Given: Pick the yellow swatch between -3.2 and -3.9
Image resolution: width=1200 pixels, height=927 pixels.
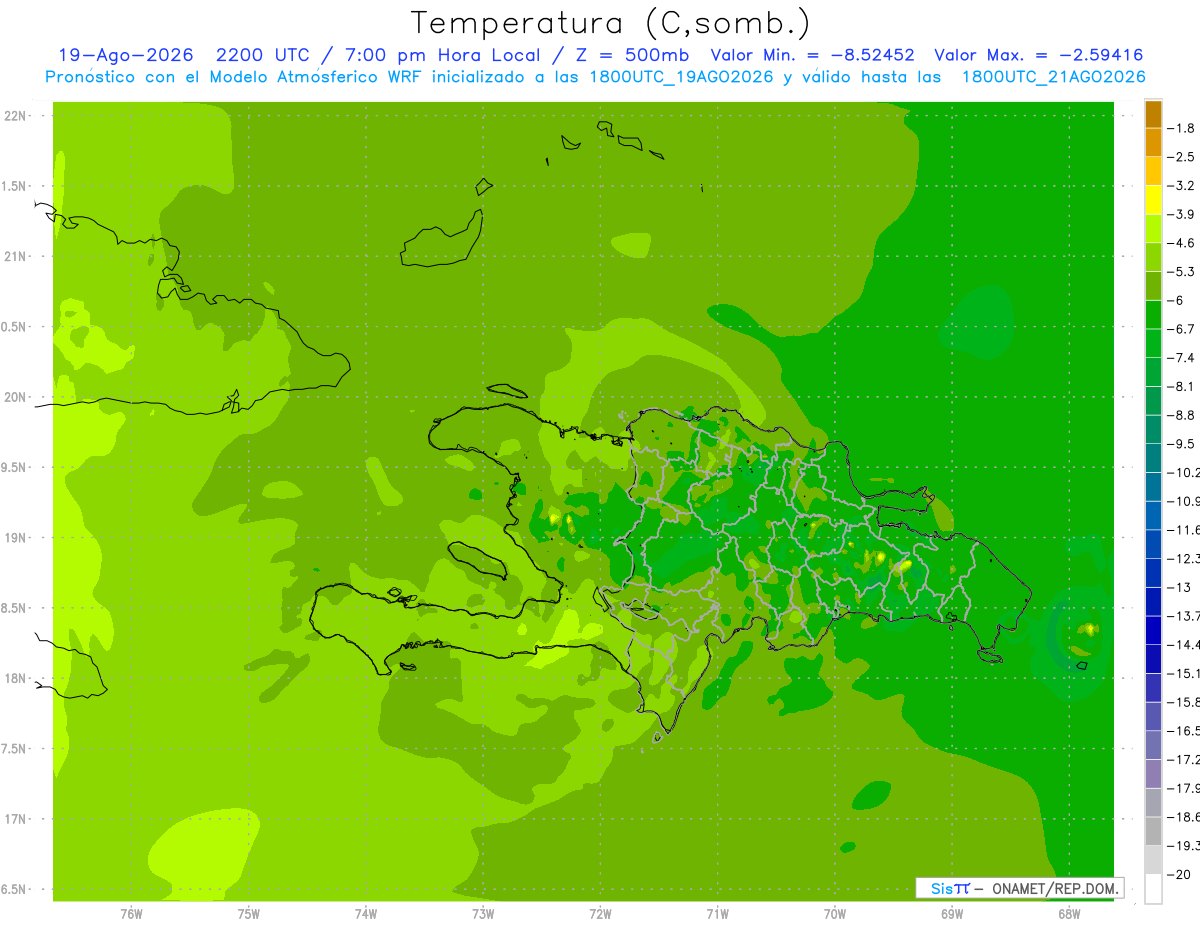Looking at the screenshot, I should click(x=1153, y=200).
